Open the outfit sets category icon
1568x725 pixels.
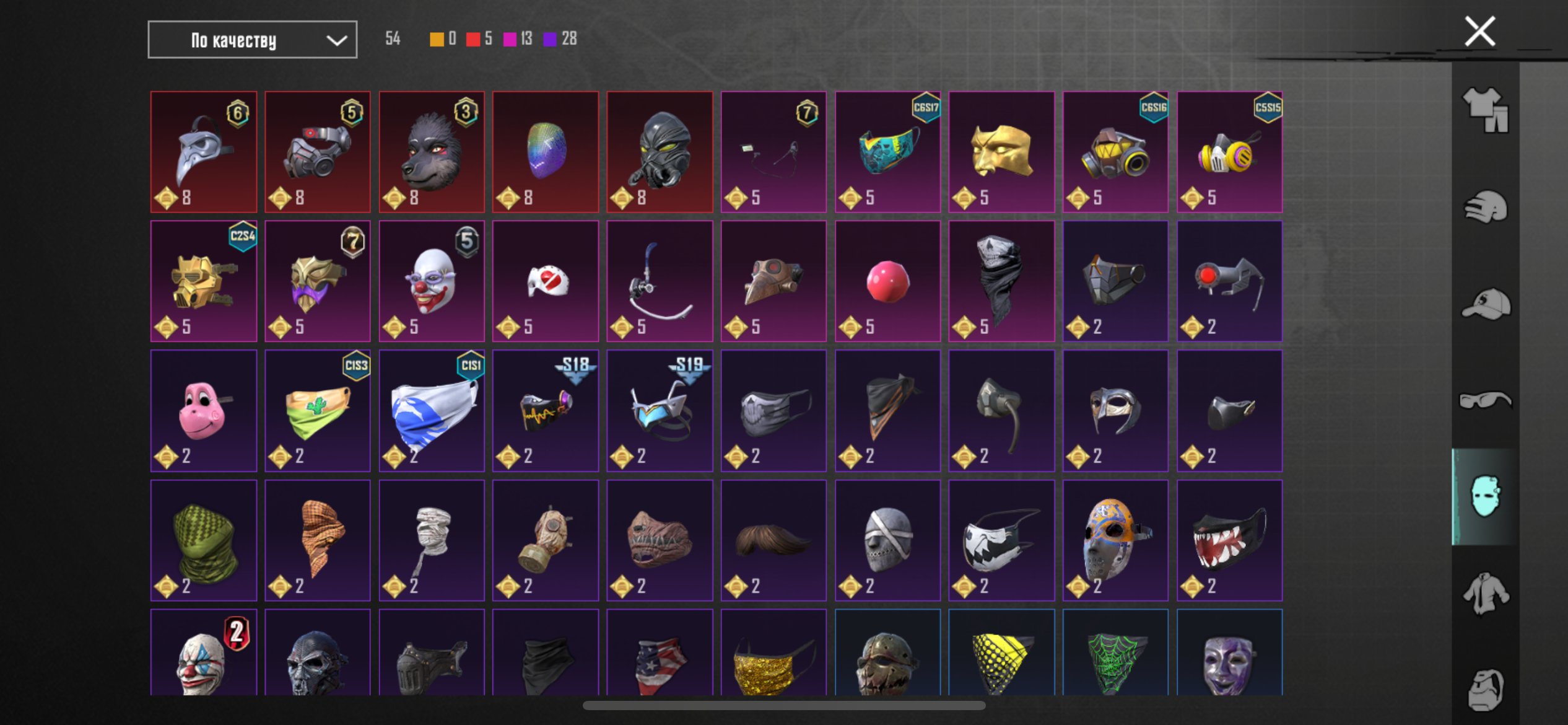coord(1486,110)
